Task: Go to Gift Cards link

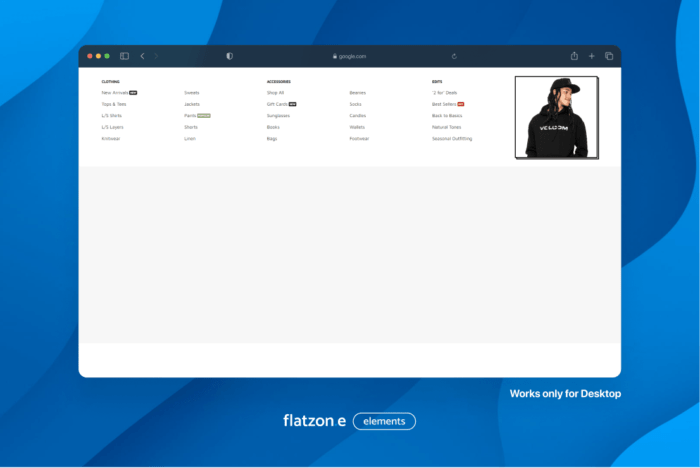Action: pos(277,104)
